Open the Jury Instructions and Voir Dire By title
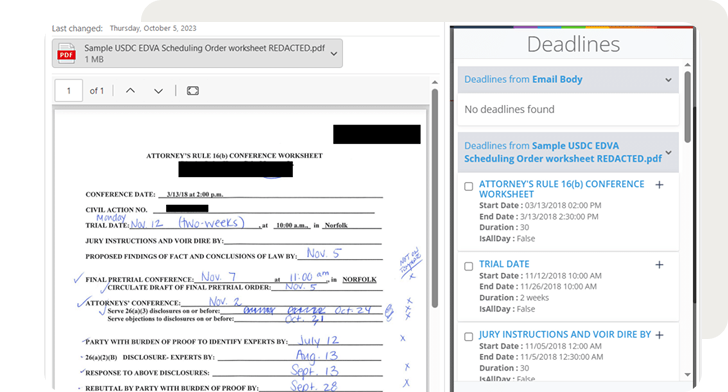 [565, 334]
